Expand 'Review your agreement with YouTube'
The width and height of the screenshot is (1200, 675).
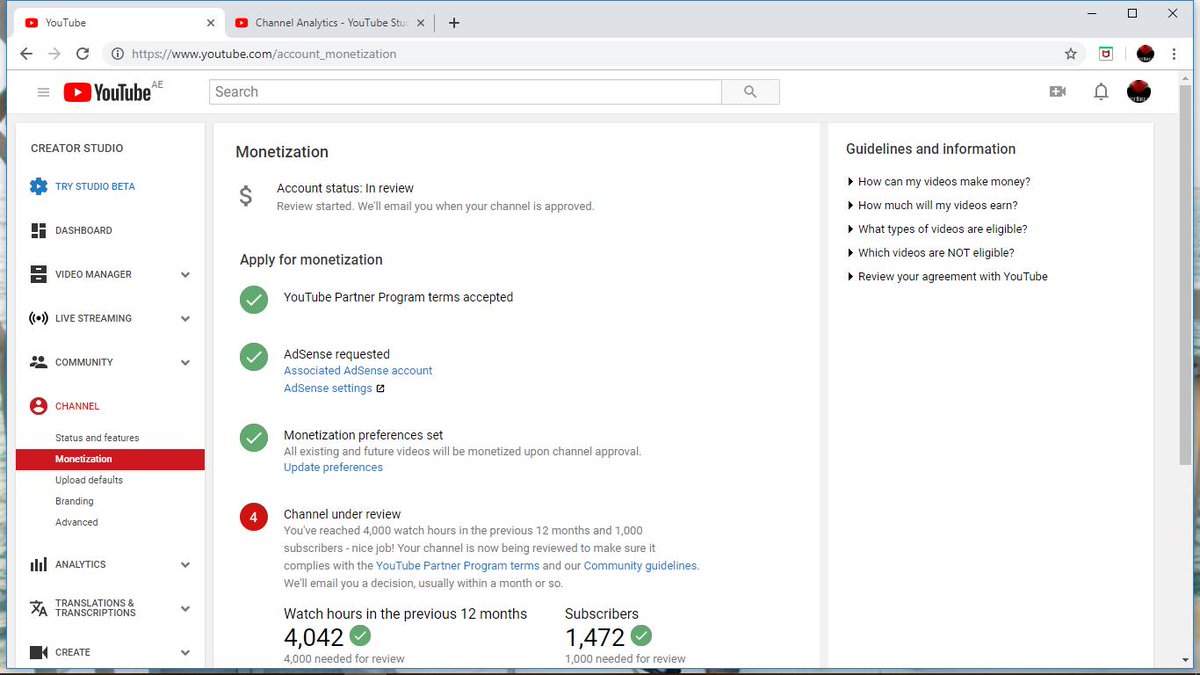[x=947, y=276]
